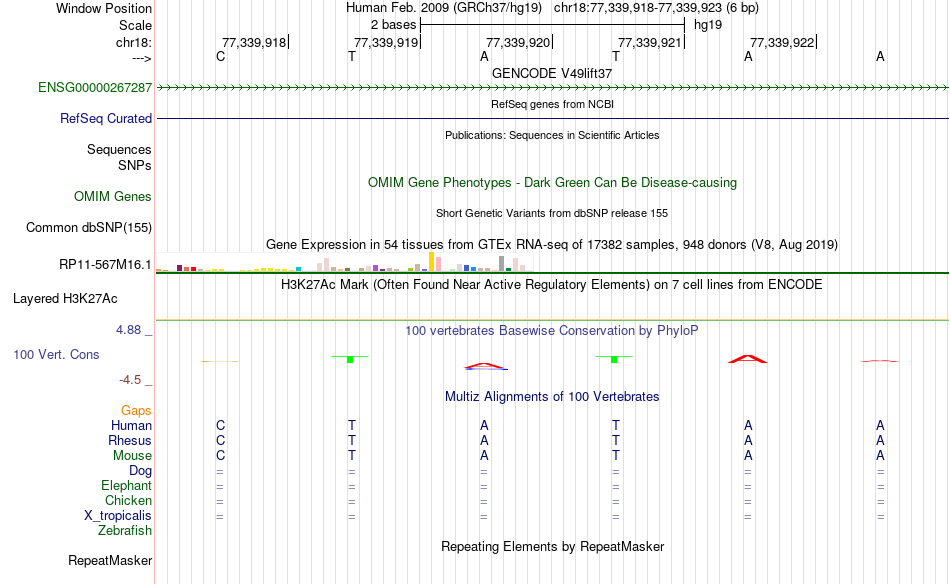Click the Zebrafish species label
The height and width of the screenshot is (584, 950).
pos(125,530)
